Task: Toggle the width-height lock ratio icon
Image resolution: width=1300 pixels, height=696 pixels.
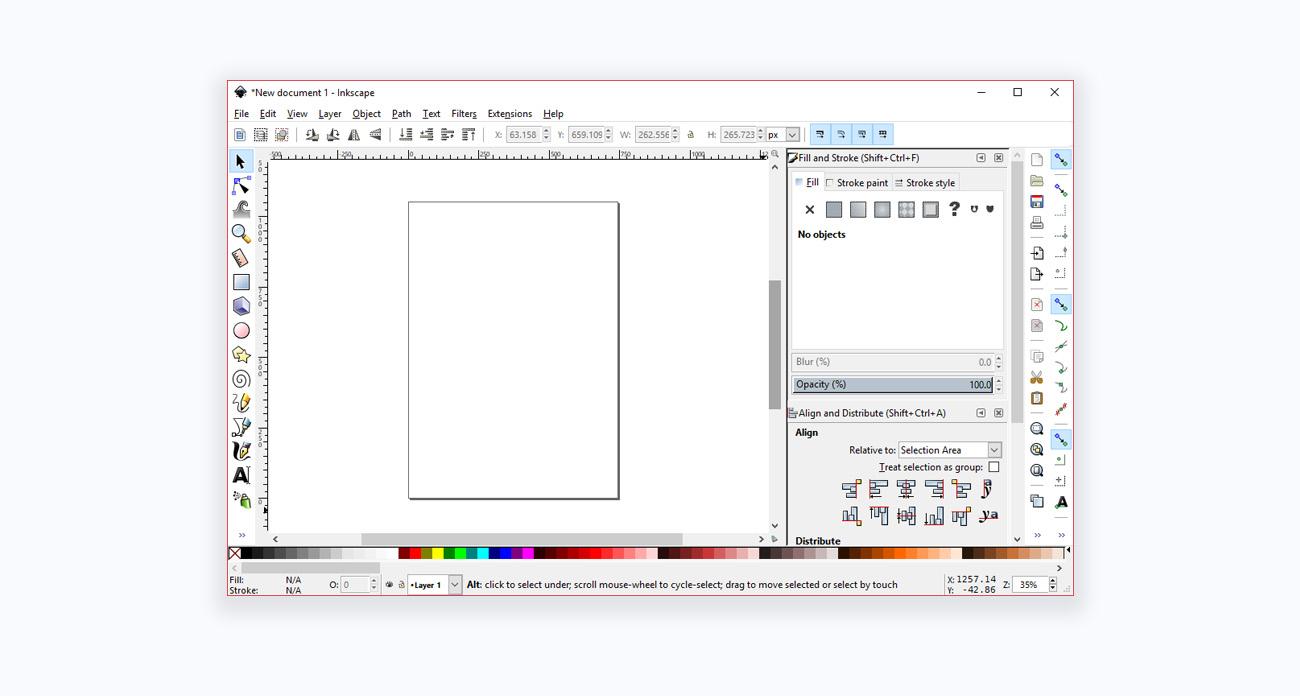Action: point(691,135)
